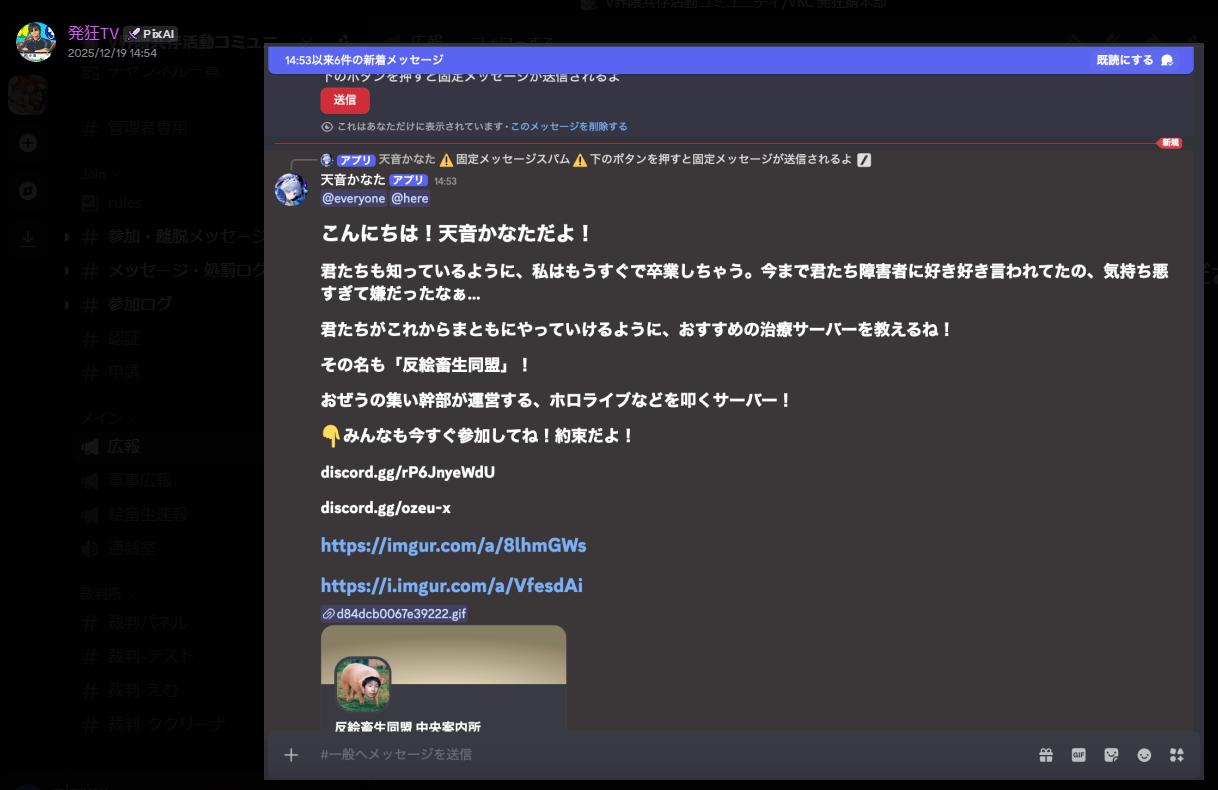Open the apps launcher icon
Viewport: 1218px width, 790px height.
pos(1176,755)
